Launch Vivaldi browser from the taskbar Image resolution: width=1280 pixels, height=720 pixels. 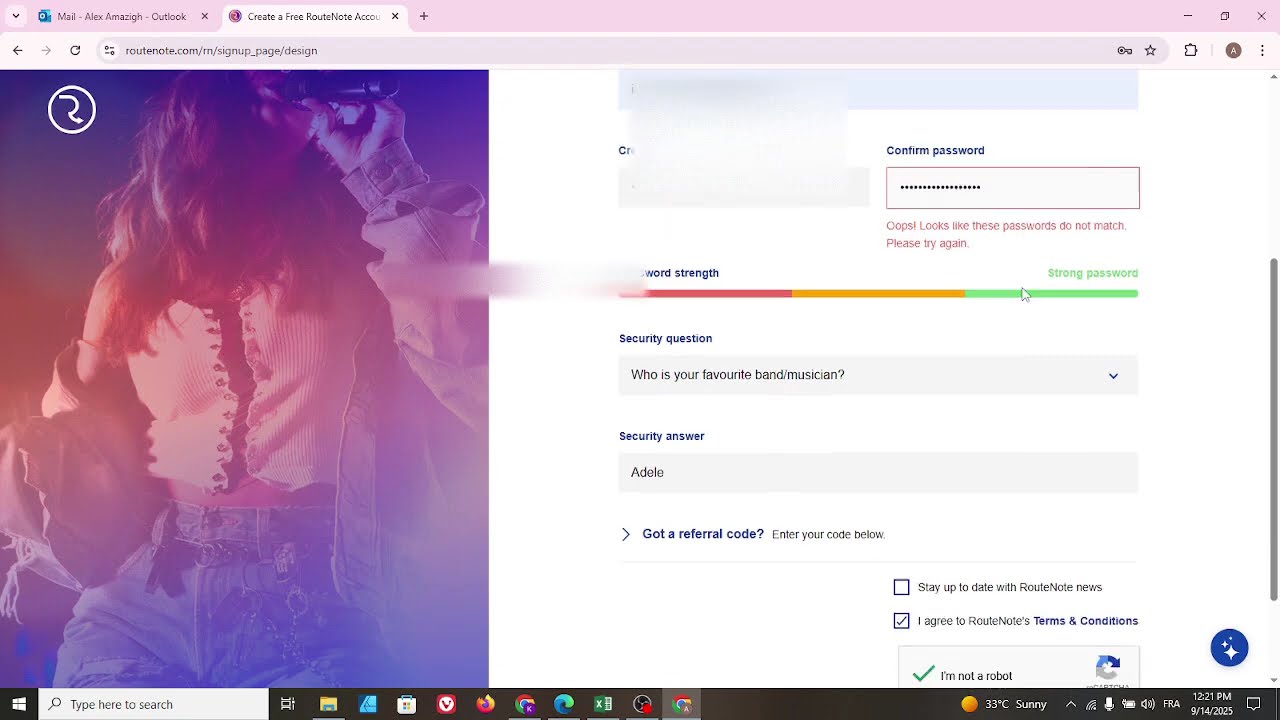(x=446, y=704)
